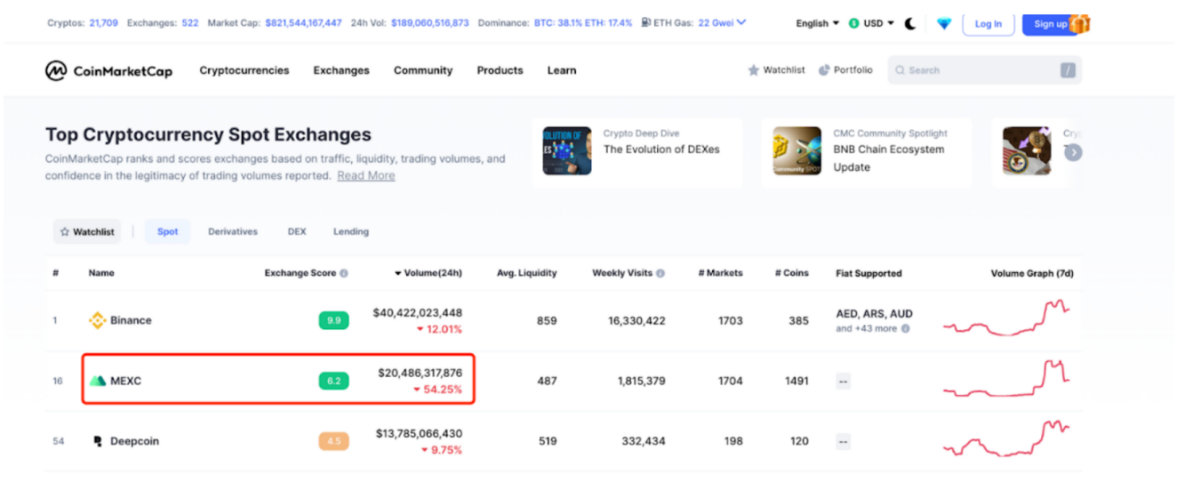Click the search magnifier icon
This screenshot has width=1201, height=491.
click(900, 71)
